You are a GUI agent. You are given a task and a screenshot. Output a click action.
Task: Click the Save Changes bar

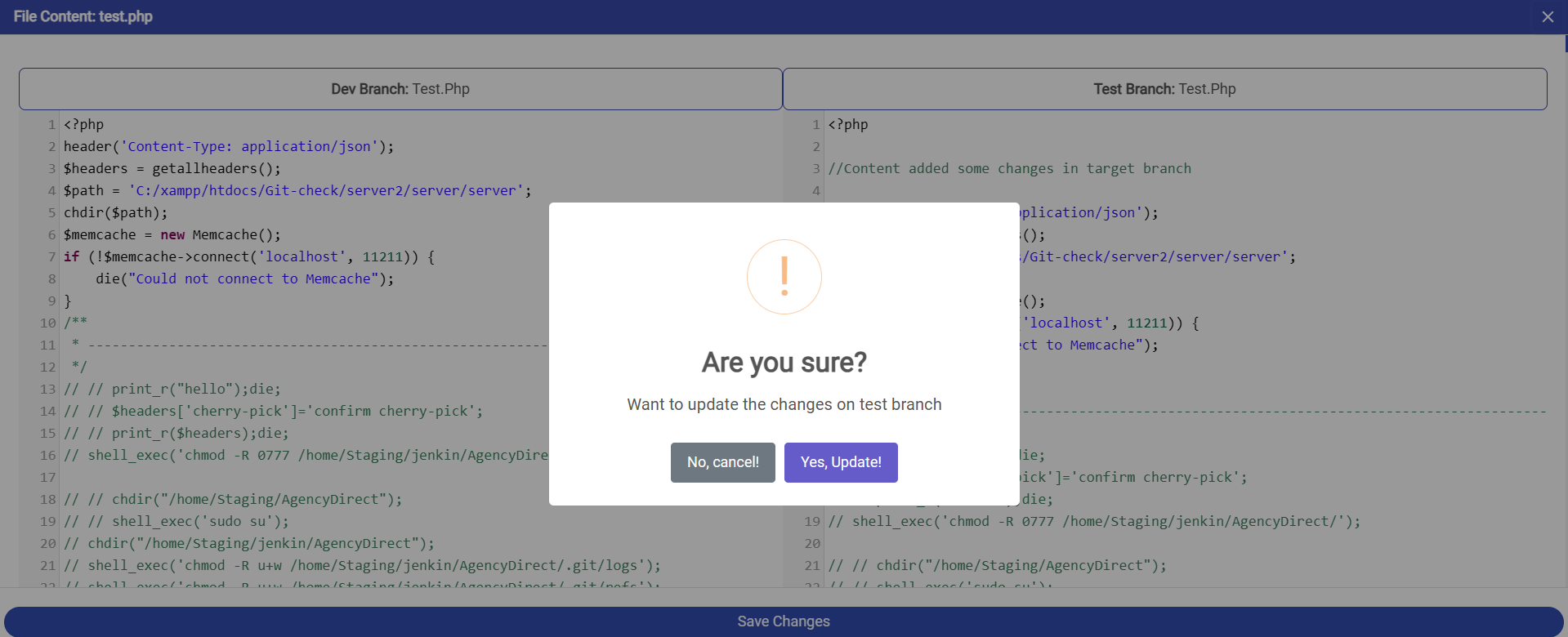(x=783, y=621)
